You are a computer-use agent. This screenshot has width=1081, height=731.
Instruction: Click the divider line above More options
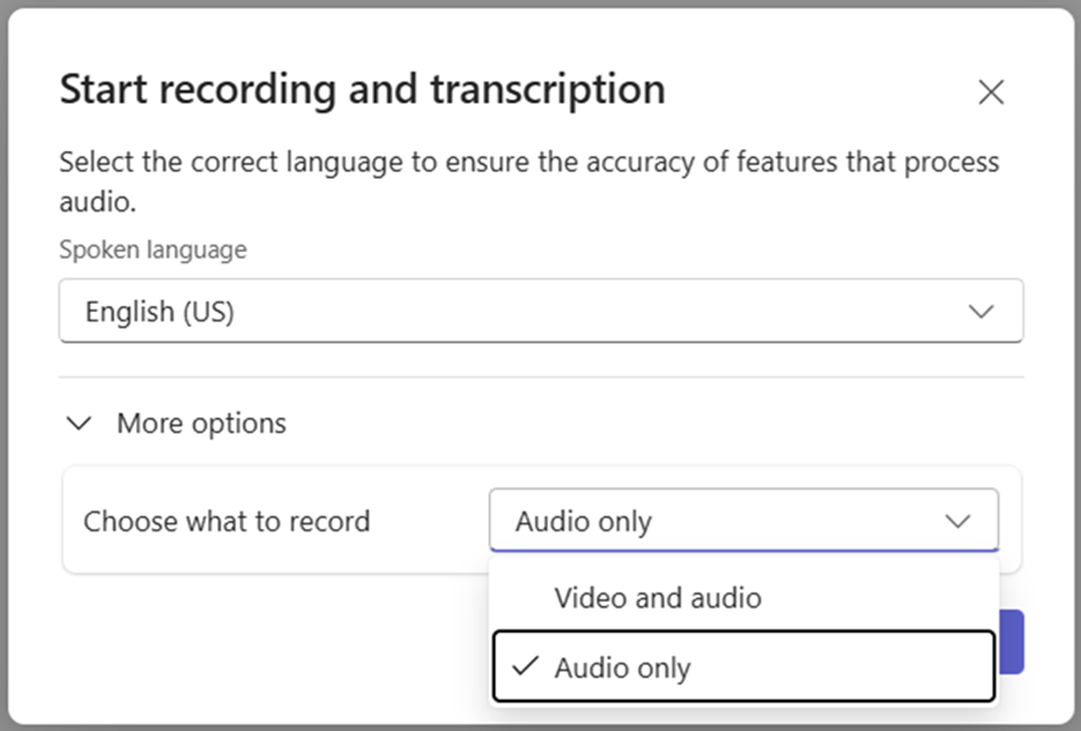point(540,378)
